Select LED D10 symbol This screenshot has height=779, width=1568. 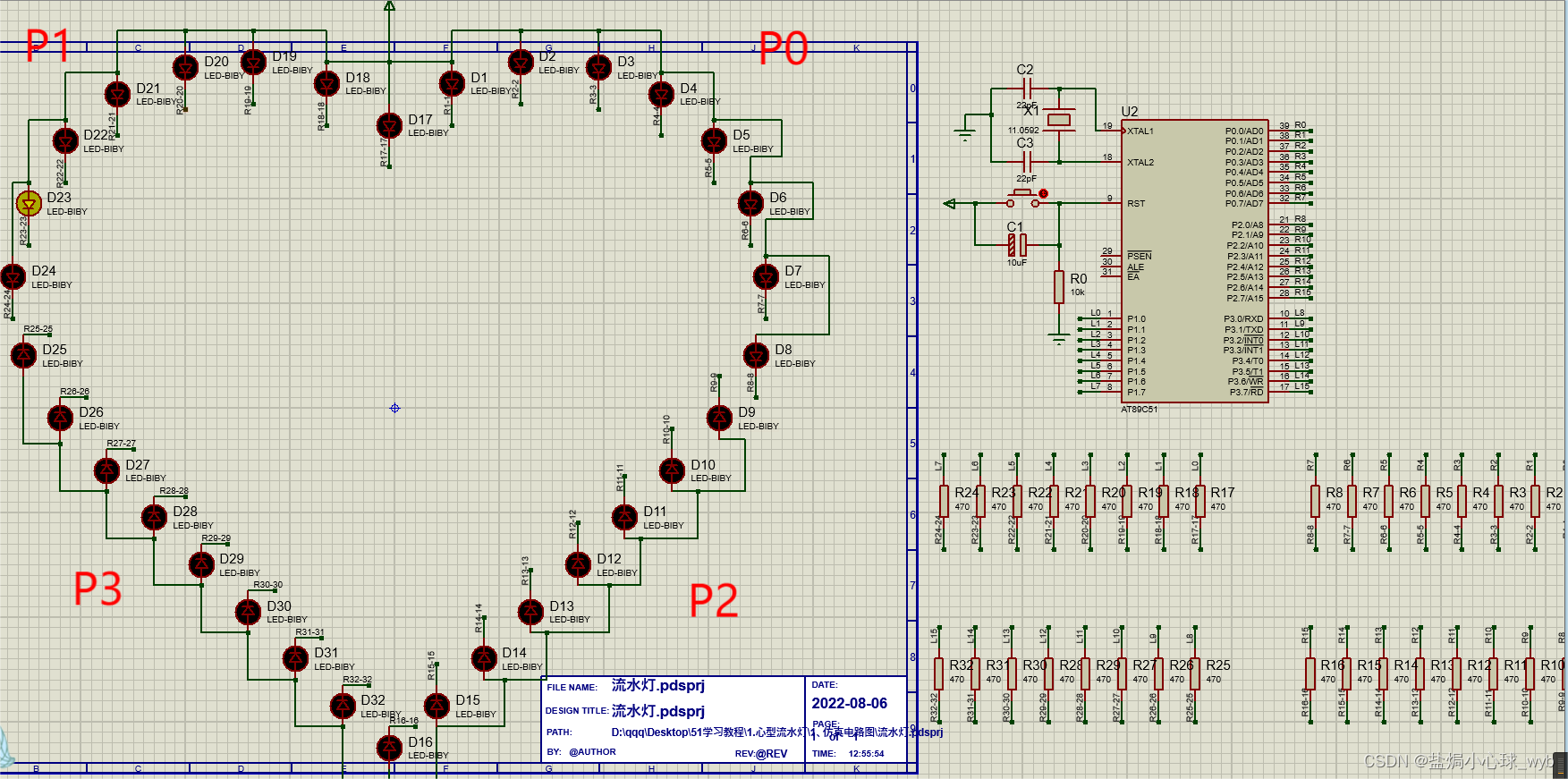(672, 470)
